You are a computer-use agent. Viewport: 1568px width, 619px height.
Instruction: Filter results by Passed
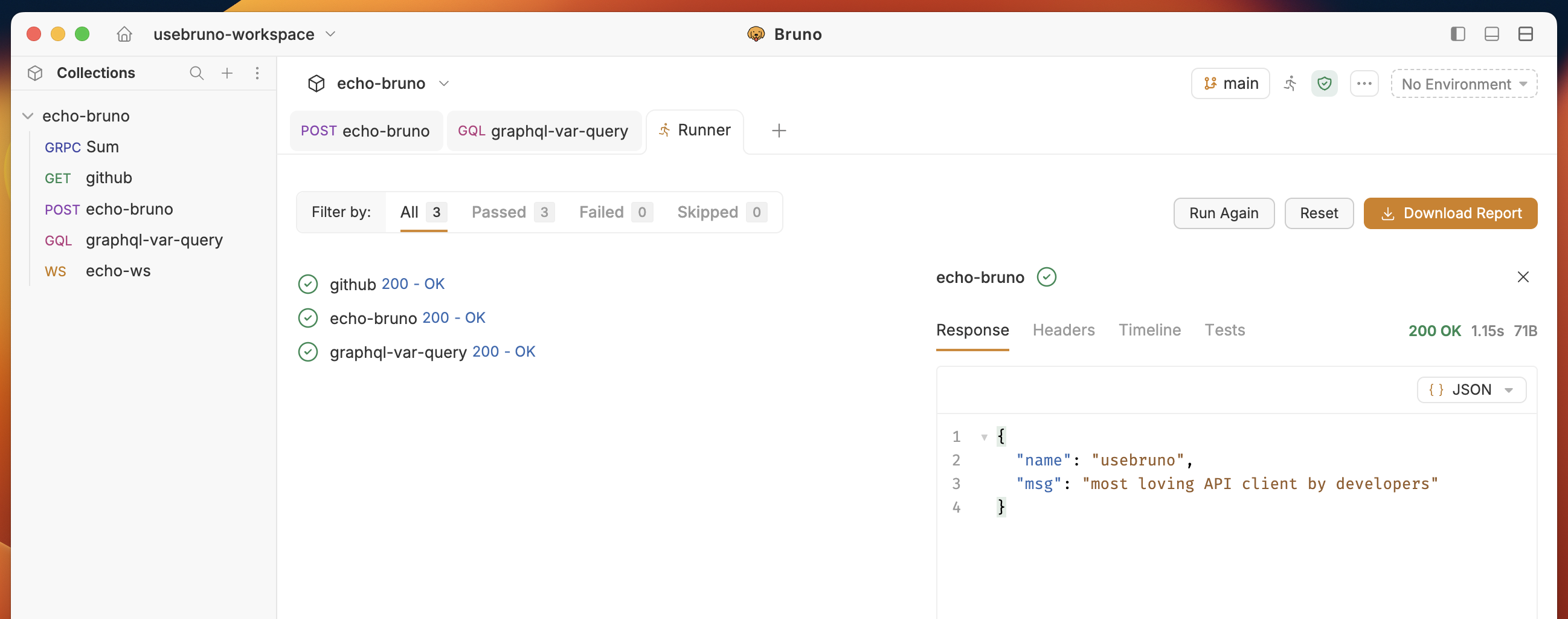tap(513, 212)
